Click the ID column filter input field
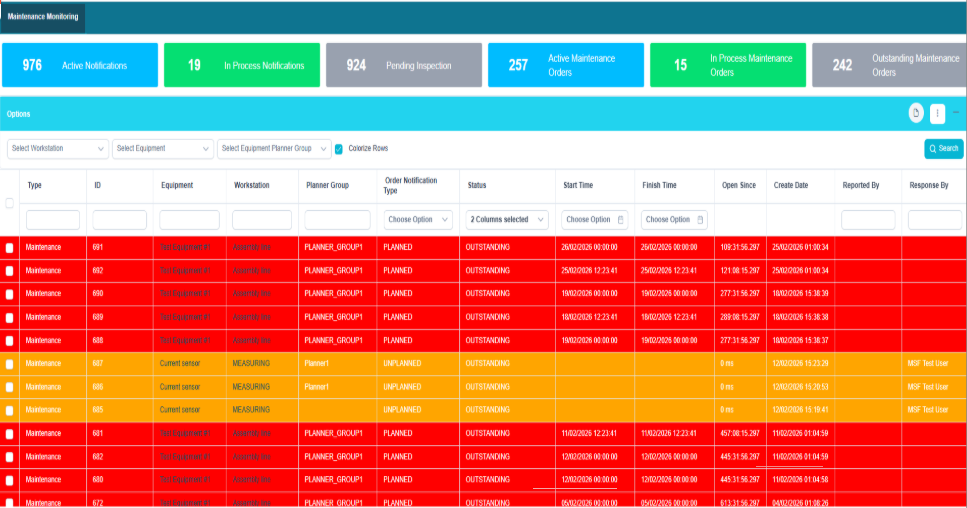The image size is (967, 508). (x=119, y=220)
